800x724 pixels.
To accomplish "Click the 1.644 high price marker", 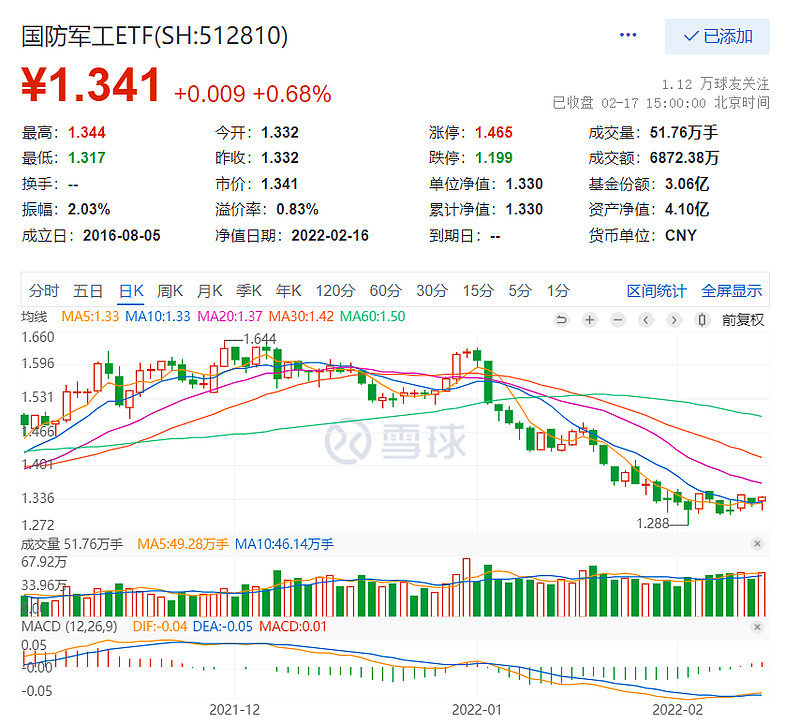I will (x=260, y=339).
